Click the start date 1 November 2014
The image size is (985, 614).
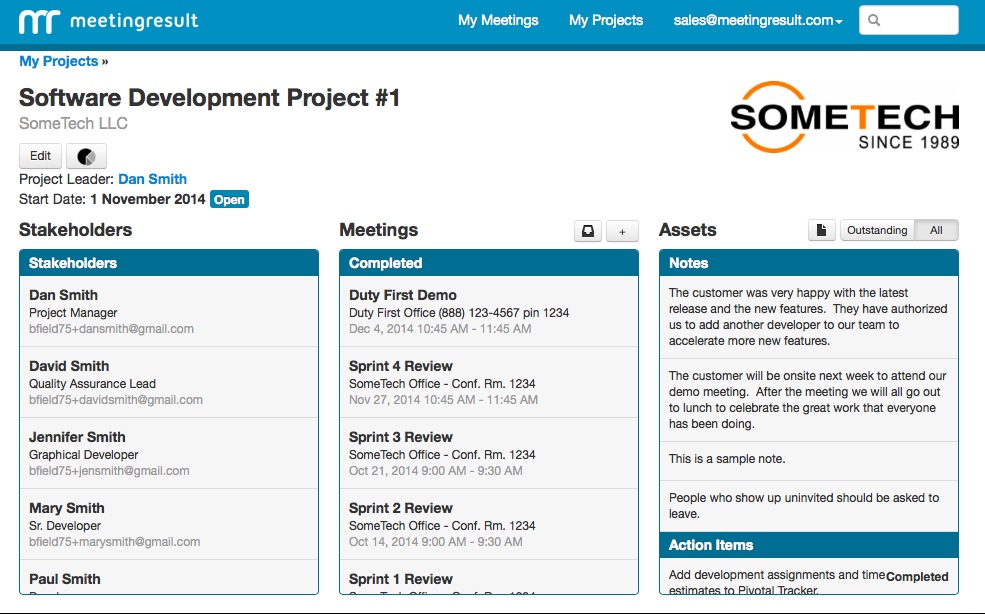click(148, 199)
